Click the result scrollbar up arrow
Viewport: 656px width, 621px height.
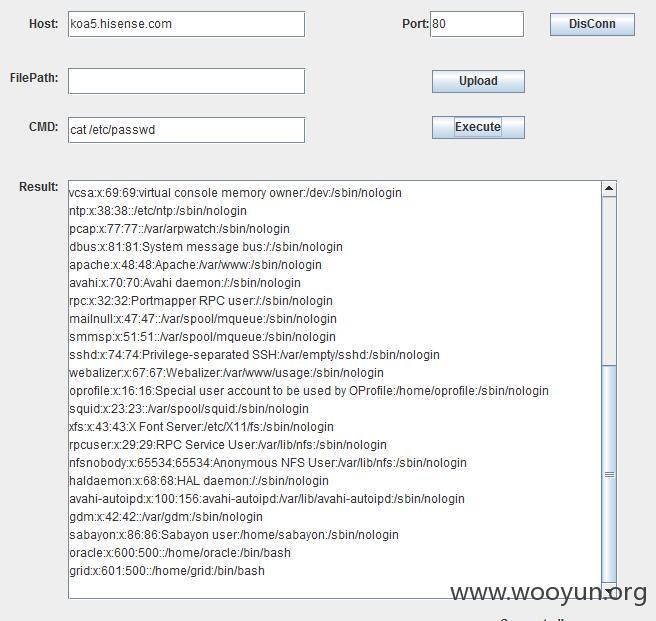[609, 189]
